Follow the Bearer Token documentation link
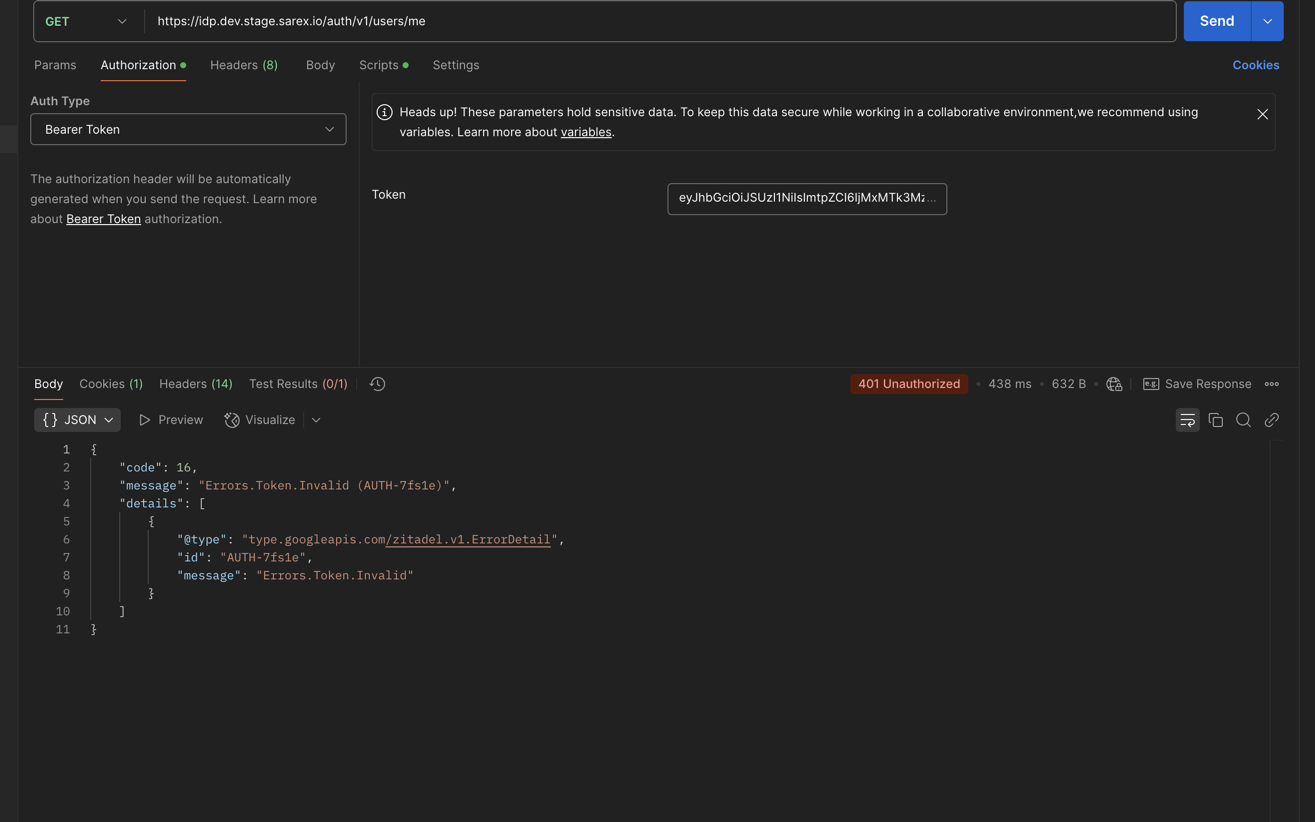Viewport: 1315px width, 822px height. tap(103, 219)
